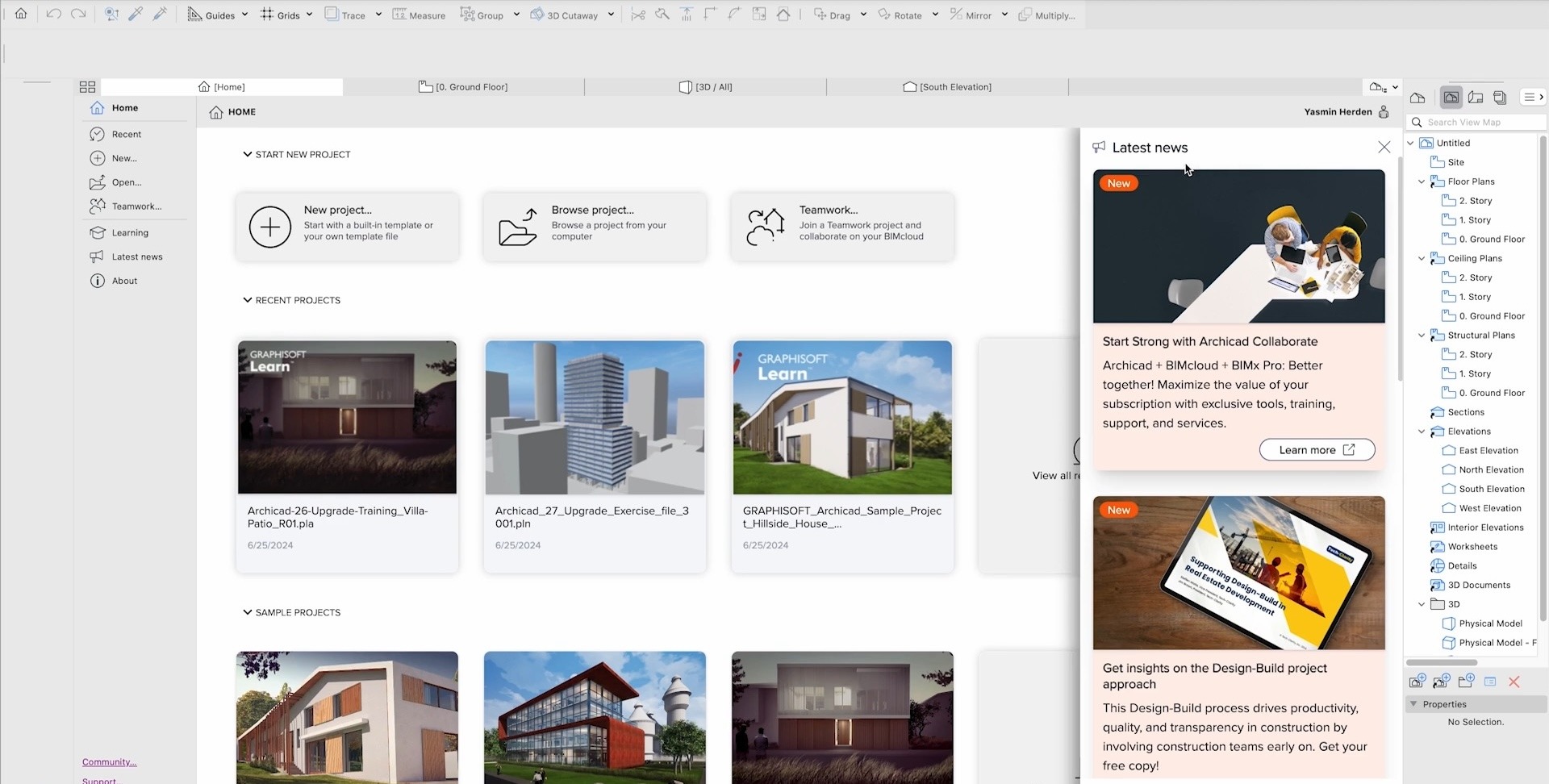This screenshot has height=784, width=1549.
Task: Click inside the Search View Map field
Action: coord(1476,122)
